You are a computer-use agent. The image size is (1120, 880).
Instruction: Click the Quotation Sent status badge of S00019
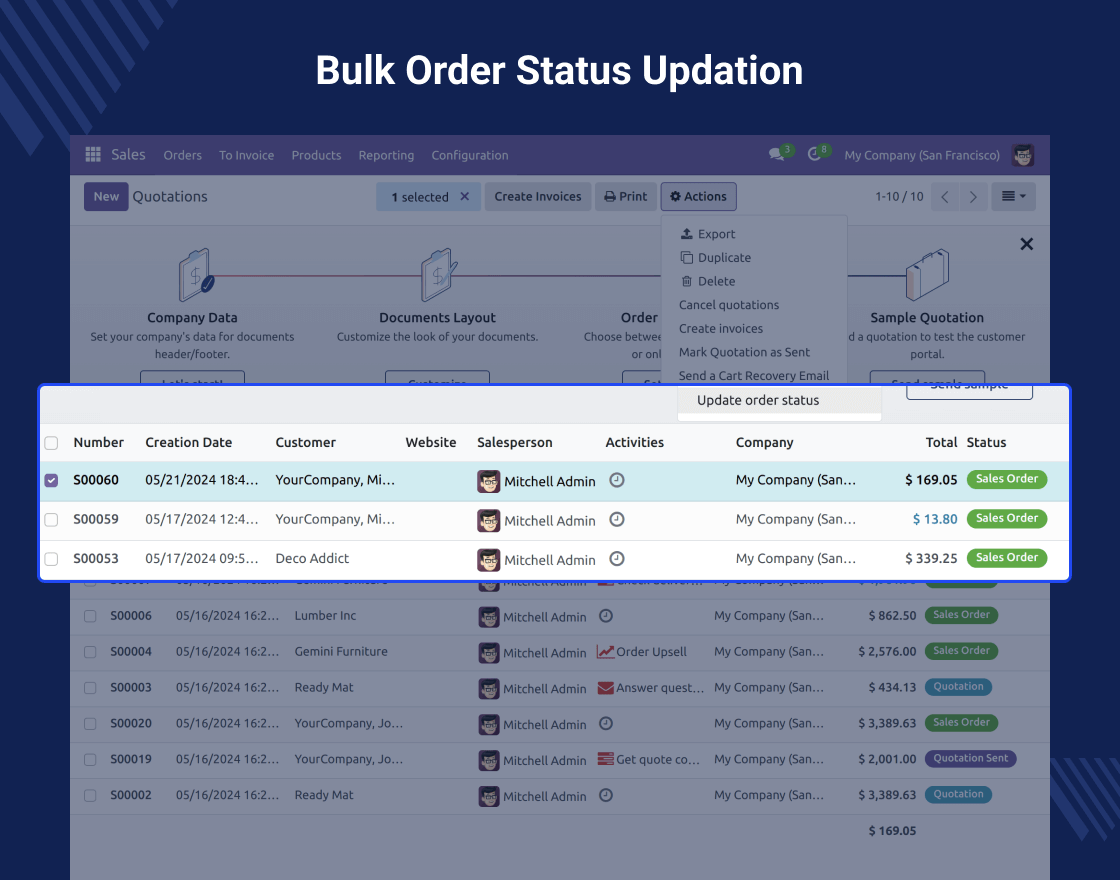click(970, 758)
